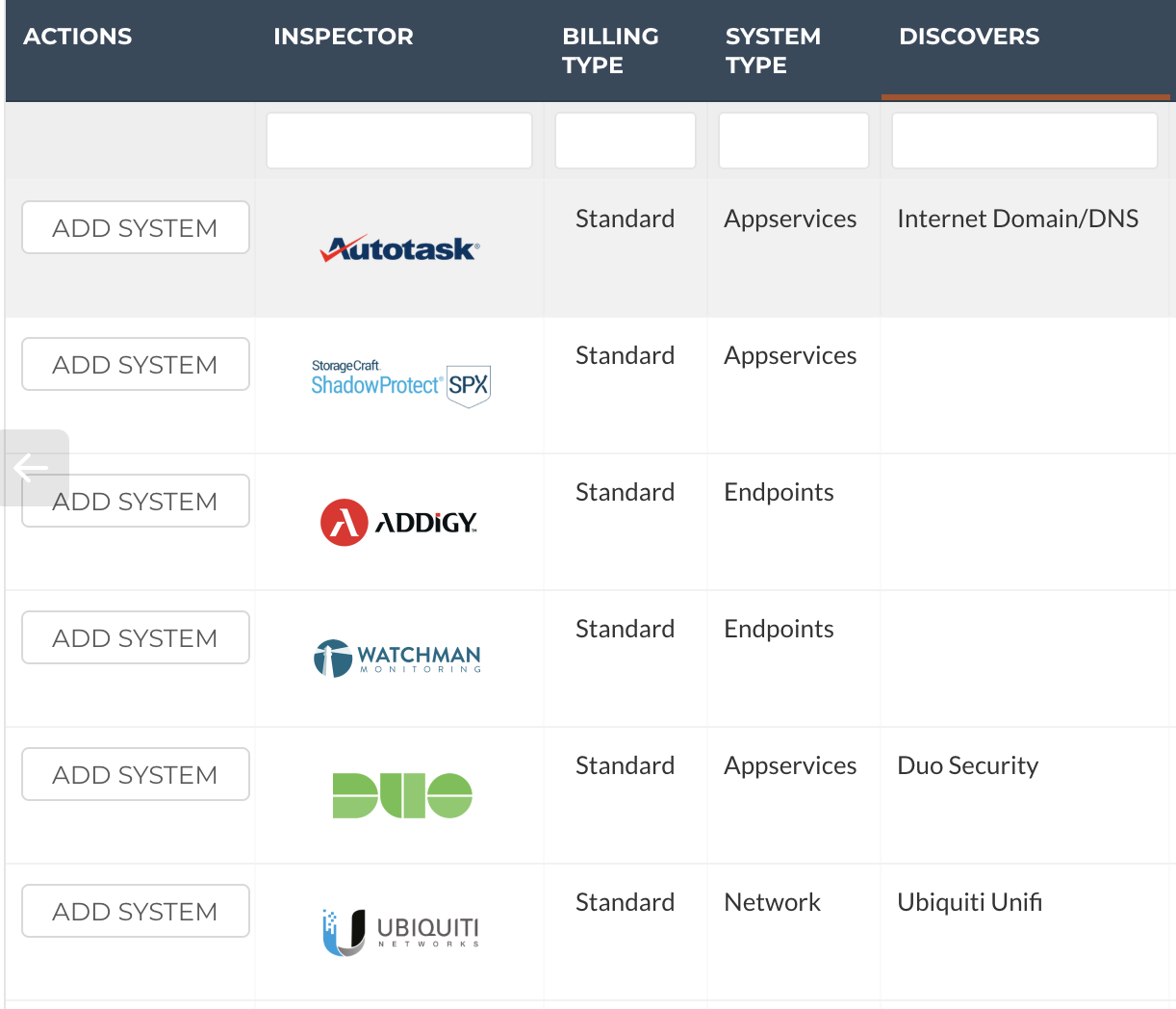Add system for Ubiquiti row
Viewport: 1176px width, 1009px height.
136,911
